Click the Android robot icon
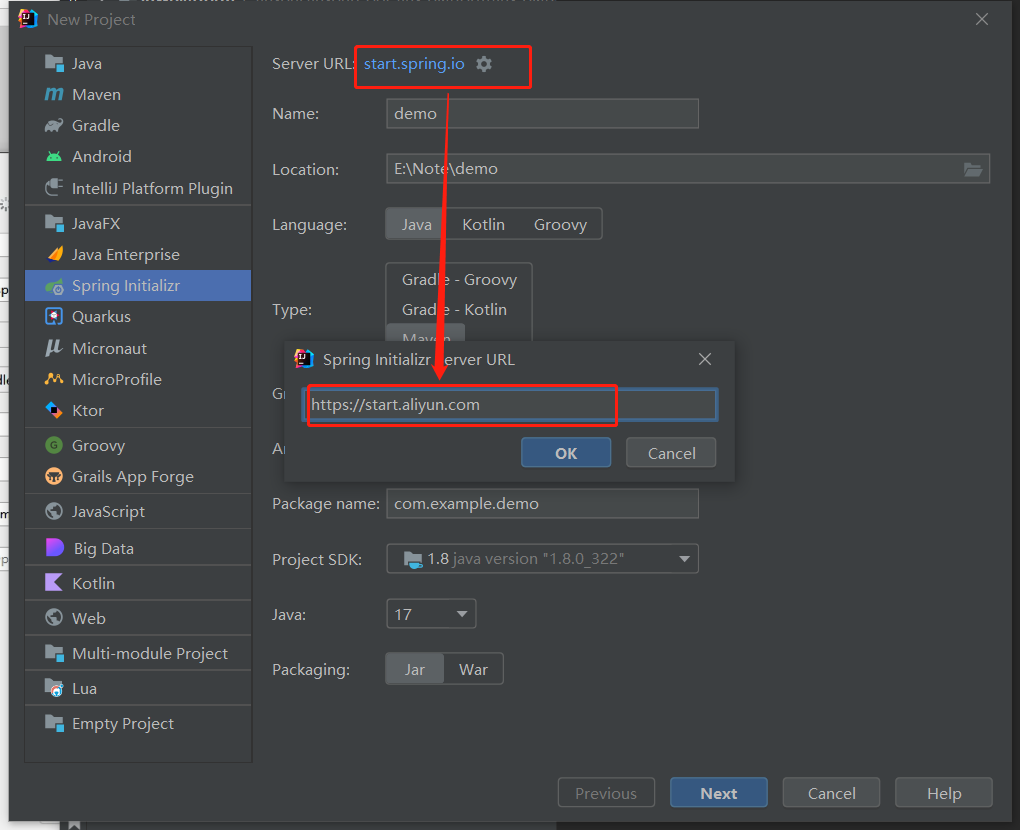The height and width of the screenshot is (830, 1020). click(x=54, y=157)
